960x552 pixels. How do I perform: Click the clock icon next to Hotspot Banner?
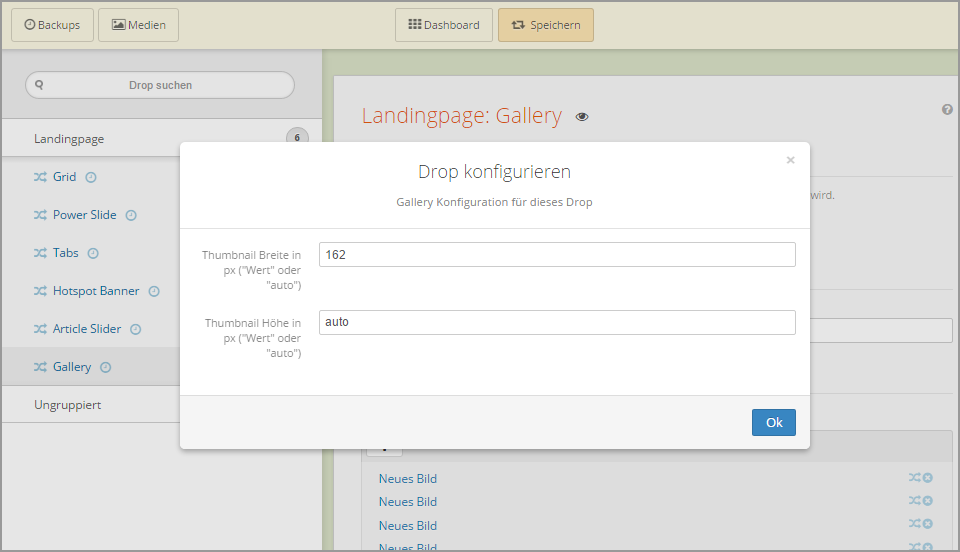click(x=154, y=291)
